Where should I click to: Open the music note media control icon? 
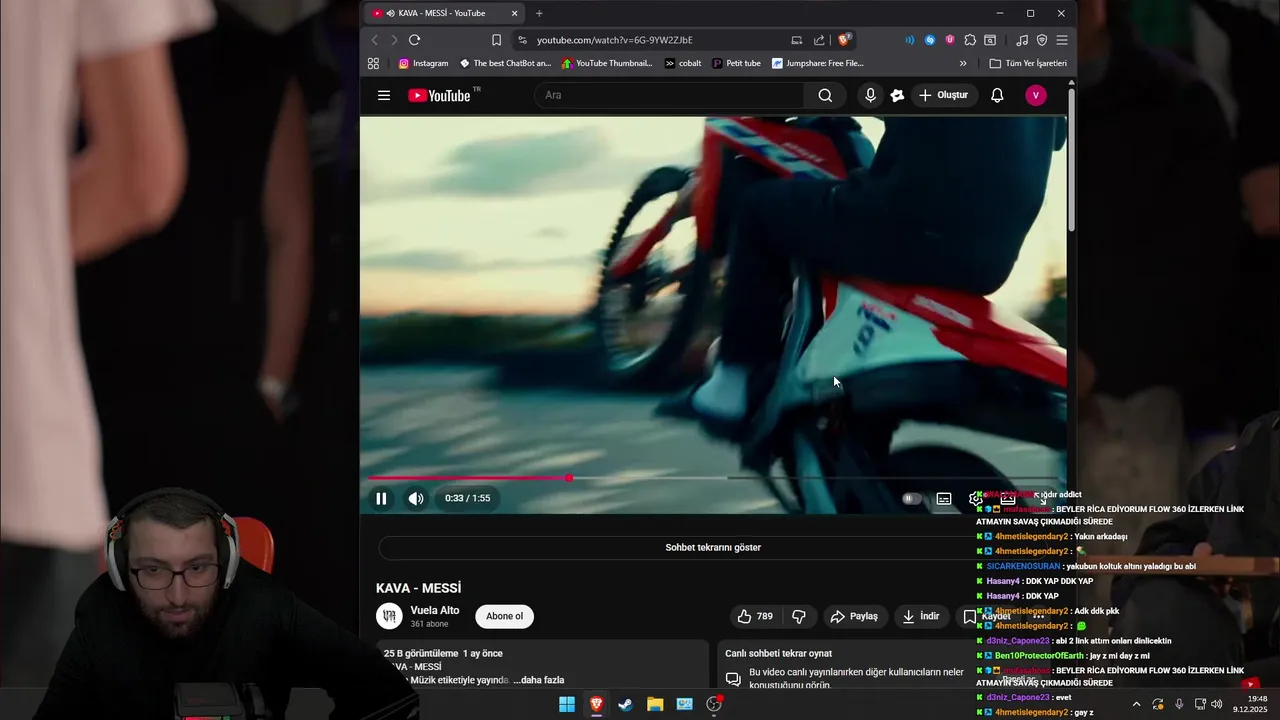[x=1021, y=40]
